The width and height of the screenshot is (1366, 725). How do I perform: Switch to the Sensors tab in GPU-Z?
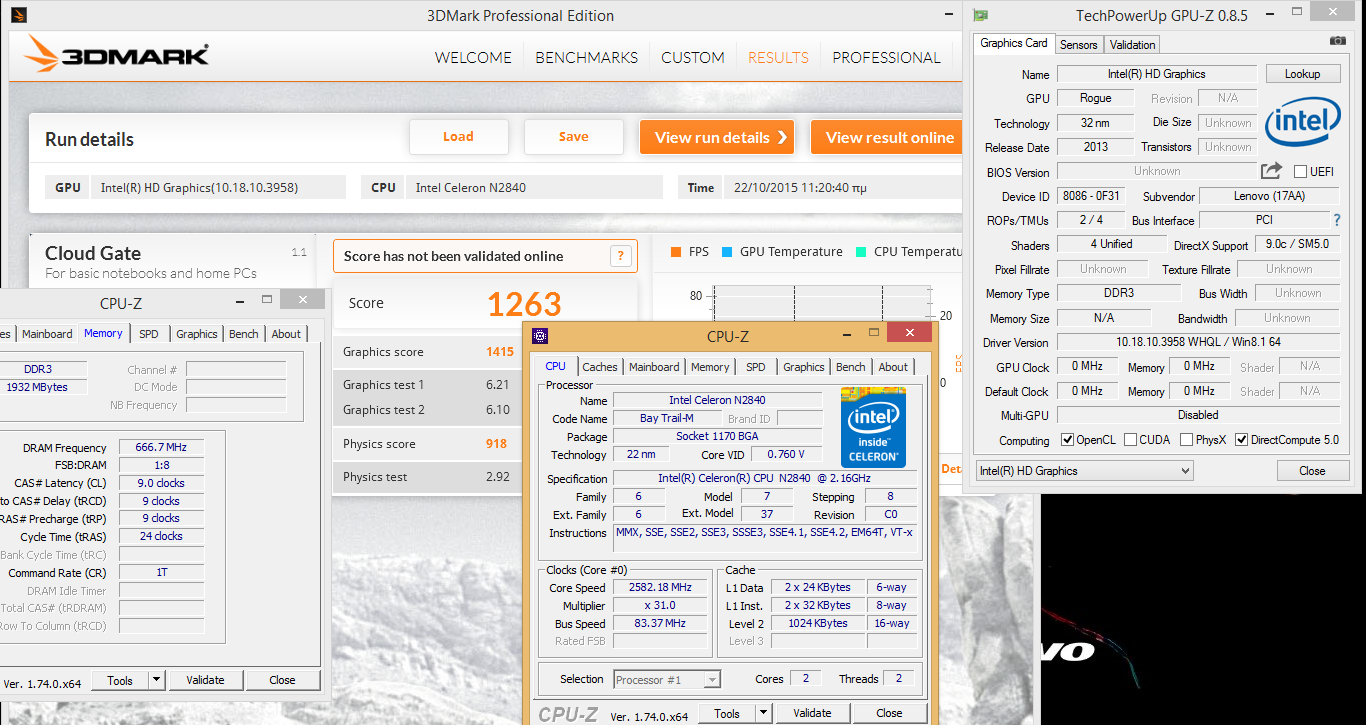[1079, 45]
